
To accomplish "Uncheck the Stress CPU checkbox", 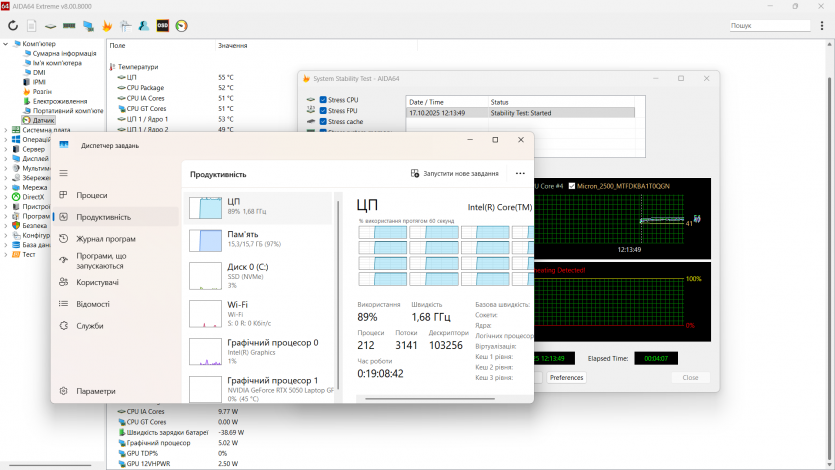I will (x=323, y=100).
